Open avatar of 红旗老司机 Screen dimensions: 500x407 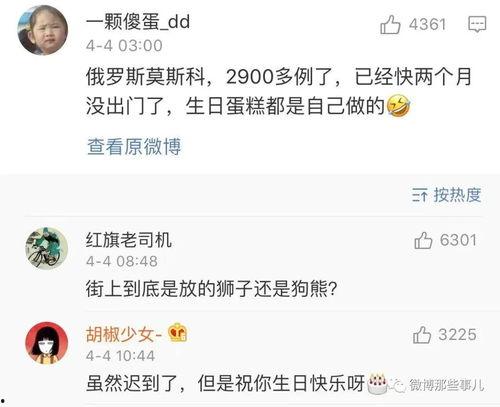pyautogui.click(x=47, y=248)
